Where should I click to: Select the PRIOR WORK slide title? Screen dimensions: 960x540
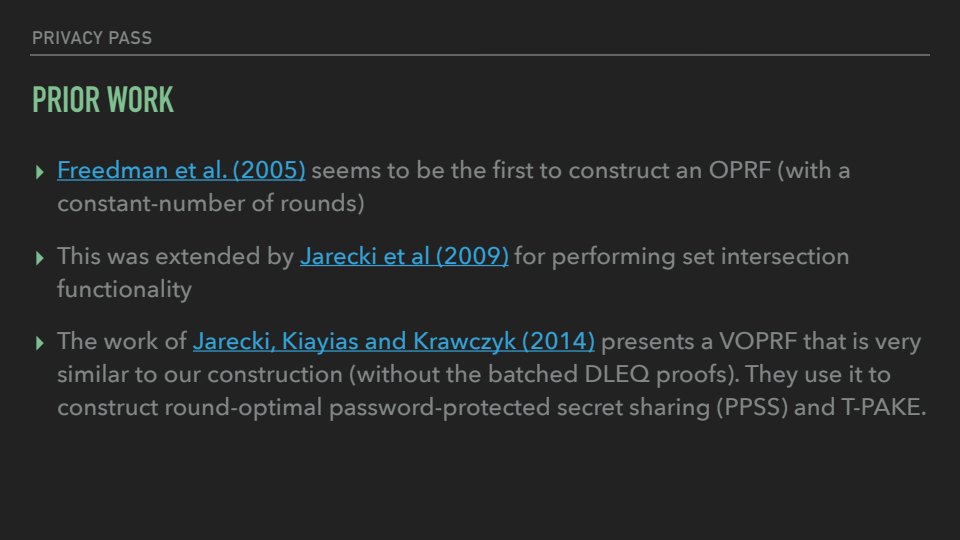pyautogui.click(x=103, y=100)
